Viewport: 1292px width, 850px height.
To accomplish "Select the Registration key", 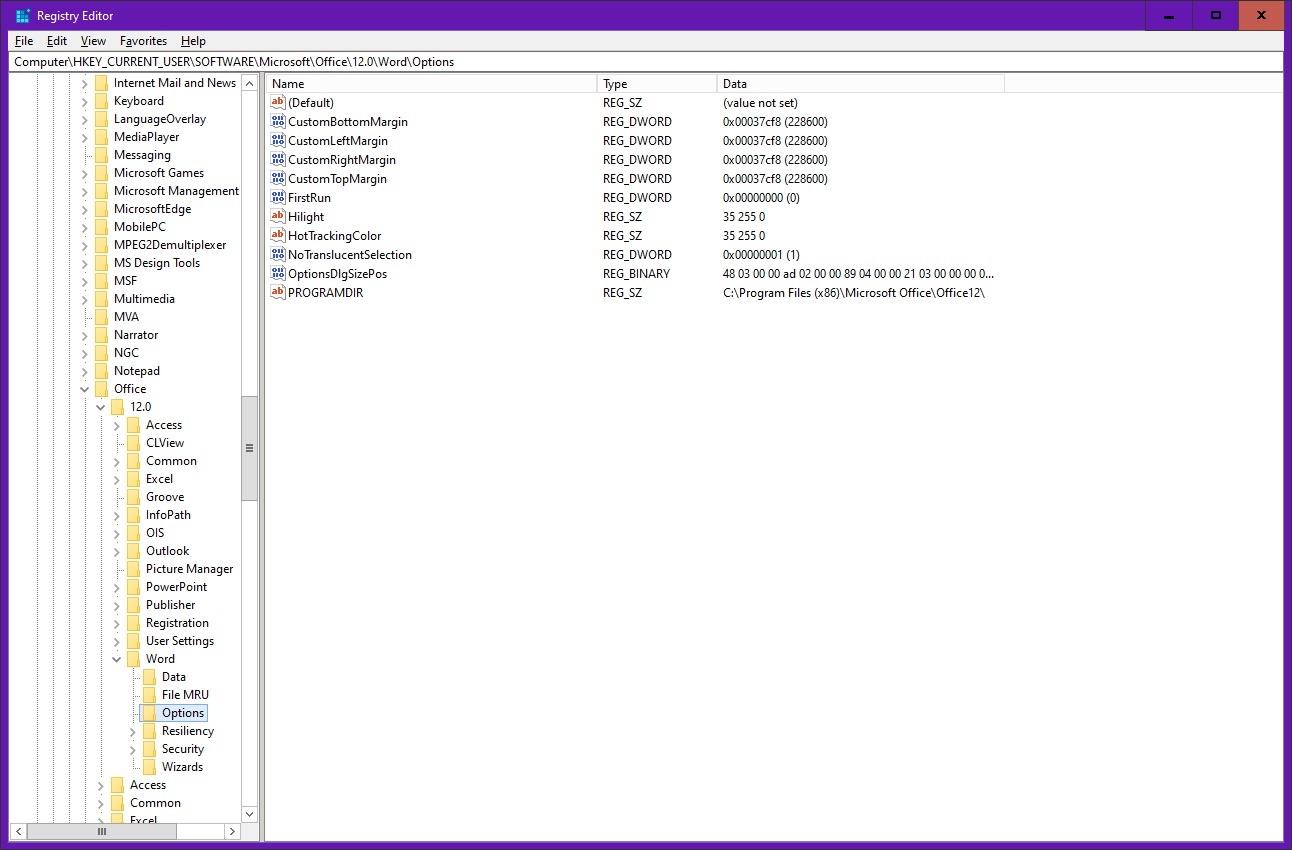I will [177, 623].
